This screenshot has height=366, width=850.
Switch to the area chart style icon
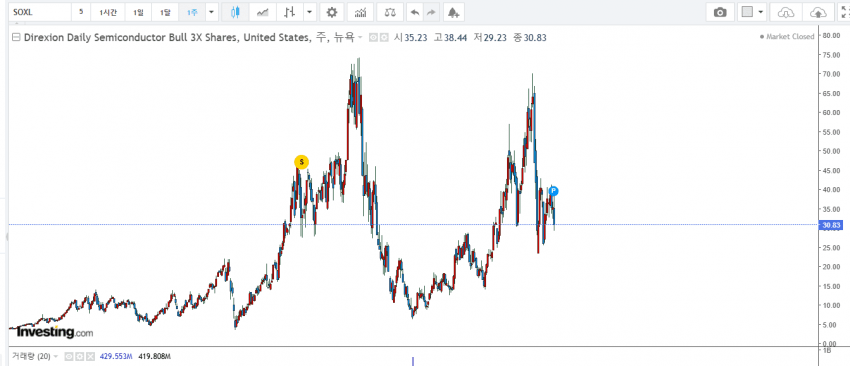(262, 12)
